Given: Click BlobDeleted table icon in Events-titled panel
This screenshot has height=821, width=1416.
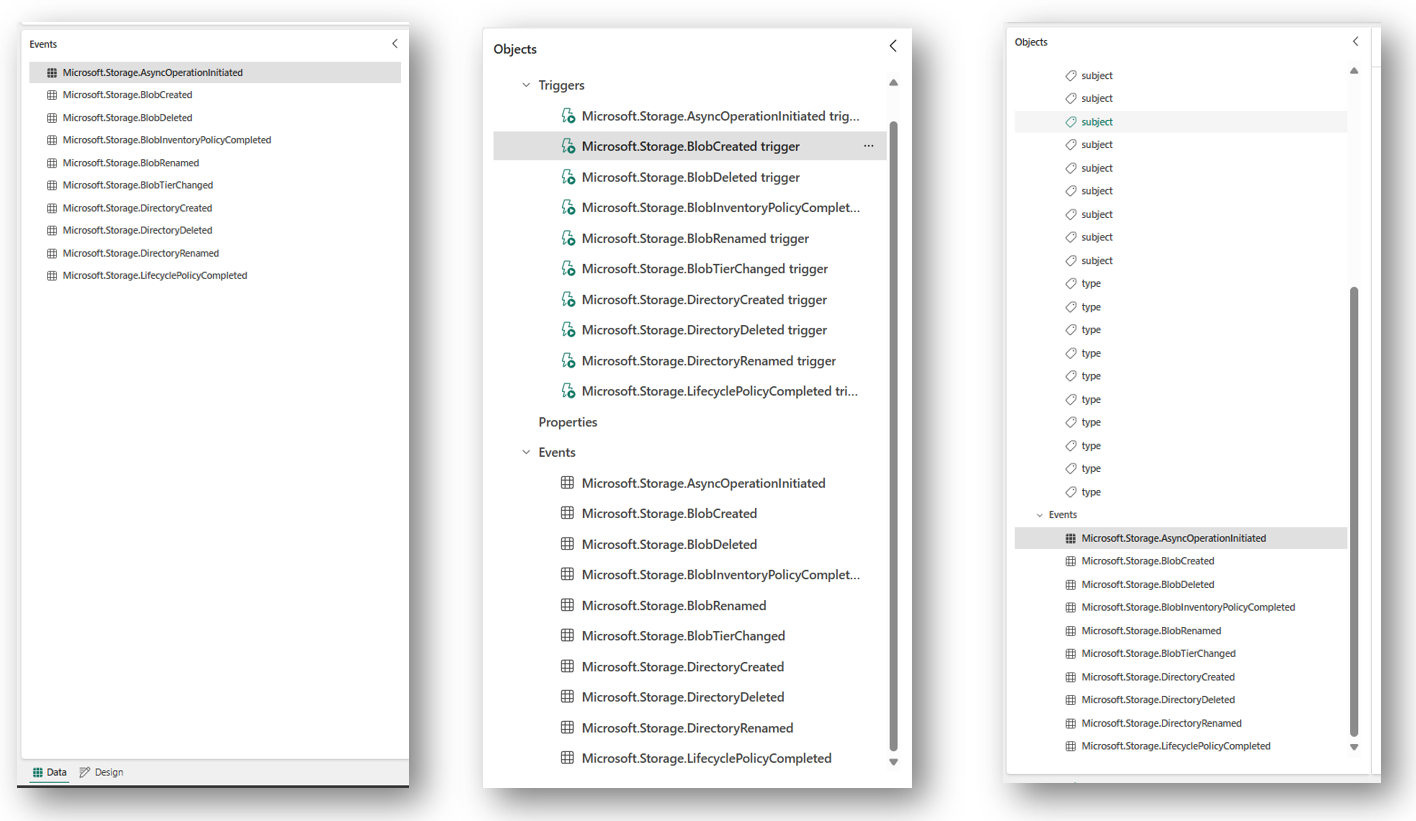Looking at the screenshot, I should click(x=52, y=118).
